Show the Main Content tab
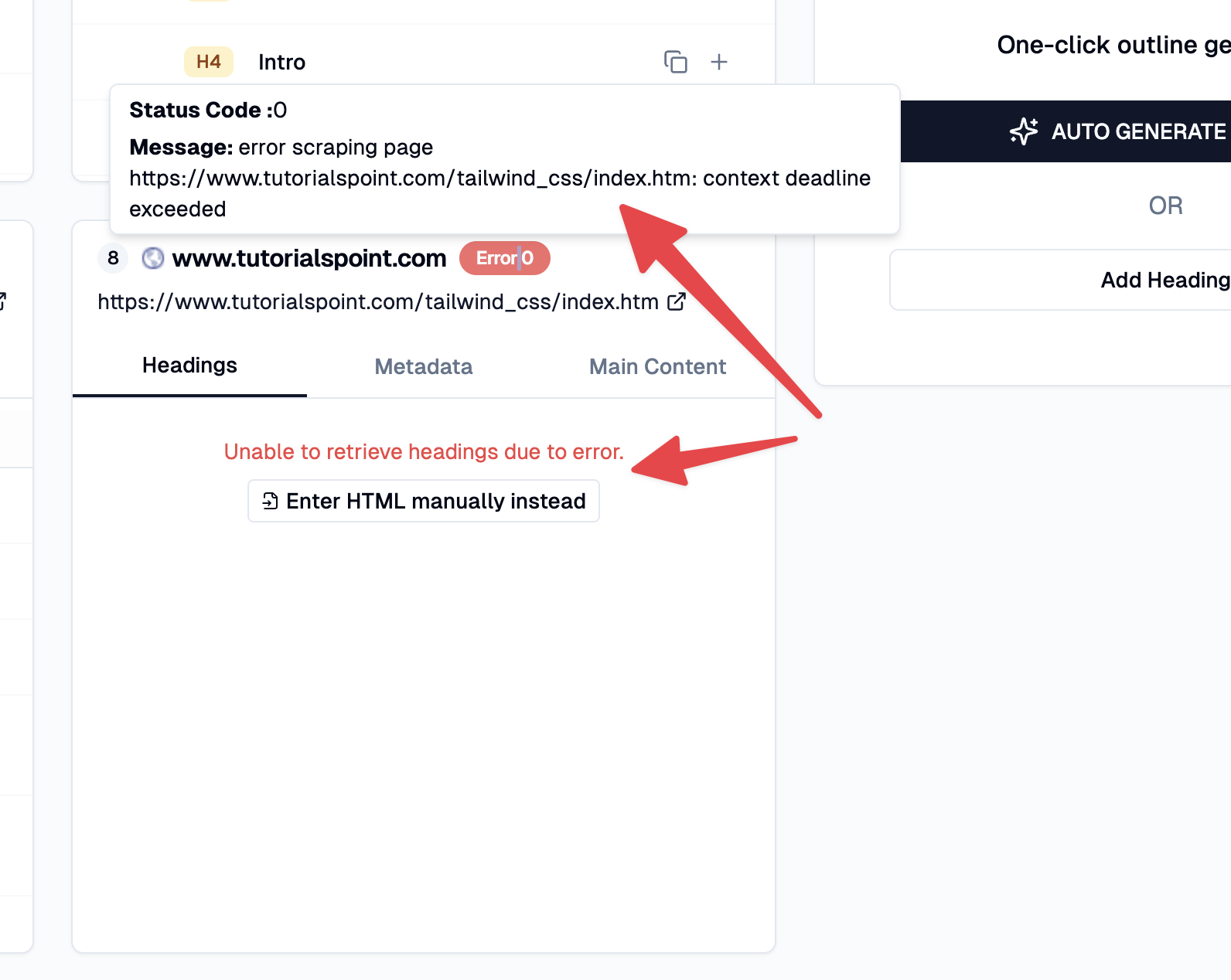 [x=657, y=366]
